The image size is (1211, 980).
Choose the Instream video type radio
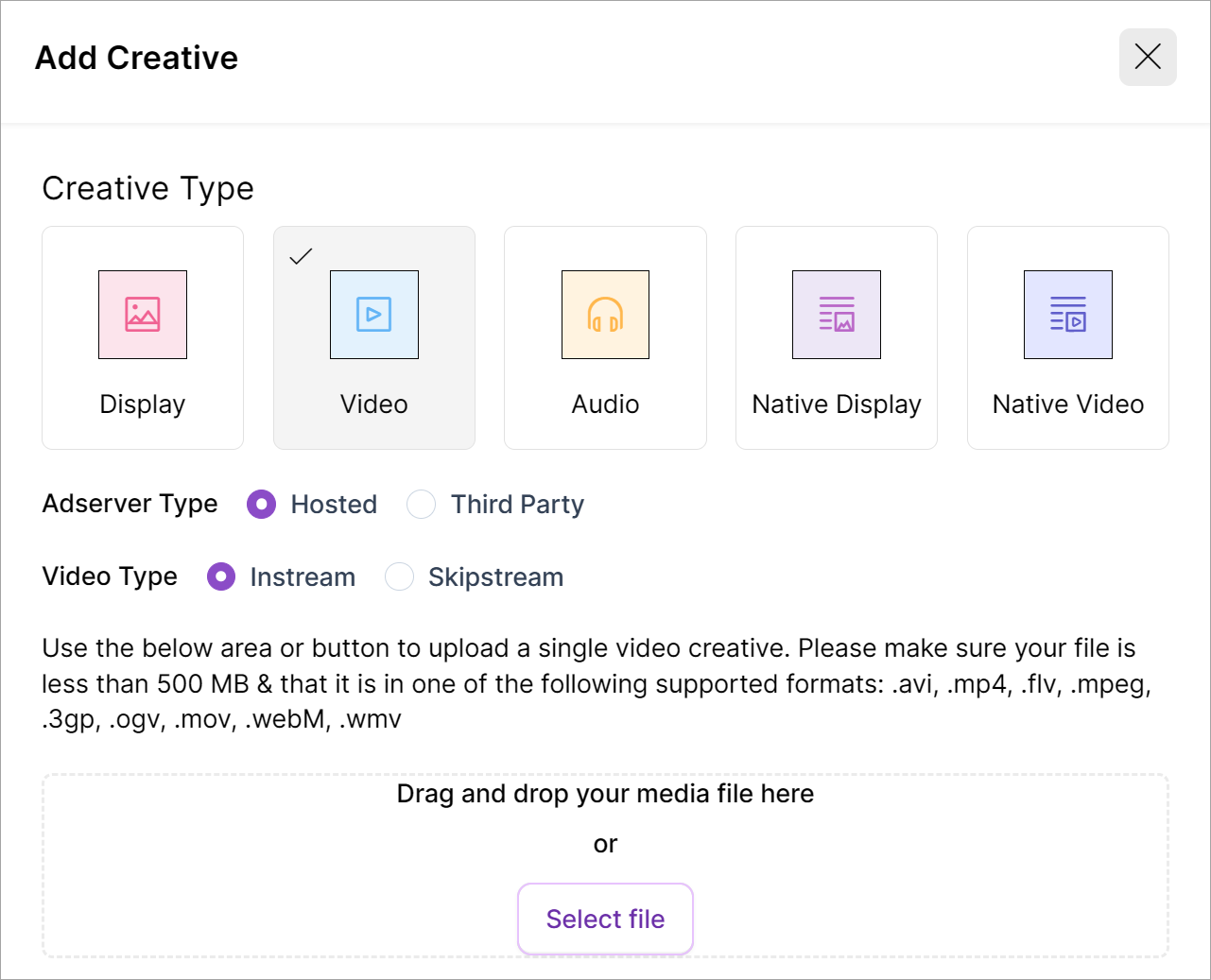point(221,576)
